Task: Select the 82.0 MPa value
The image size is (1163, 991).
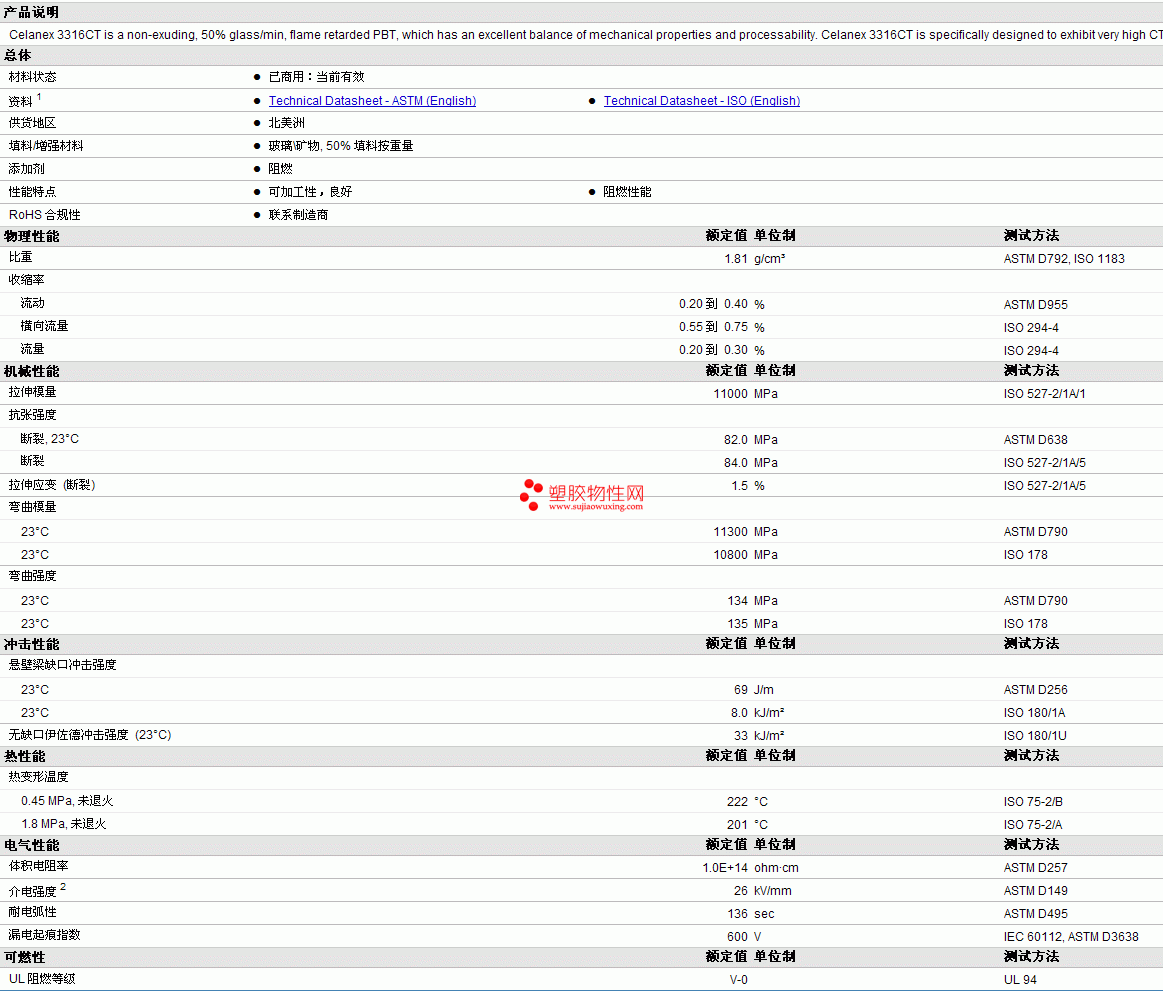Action: [751, 440]
